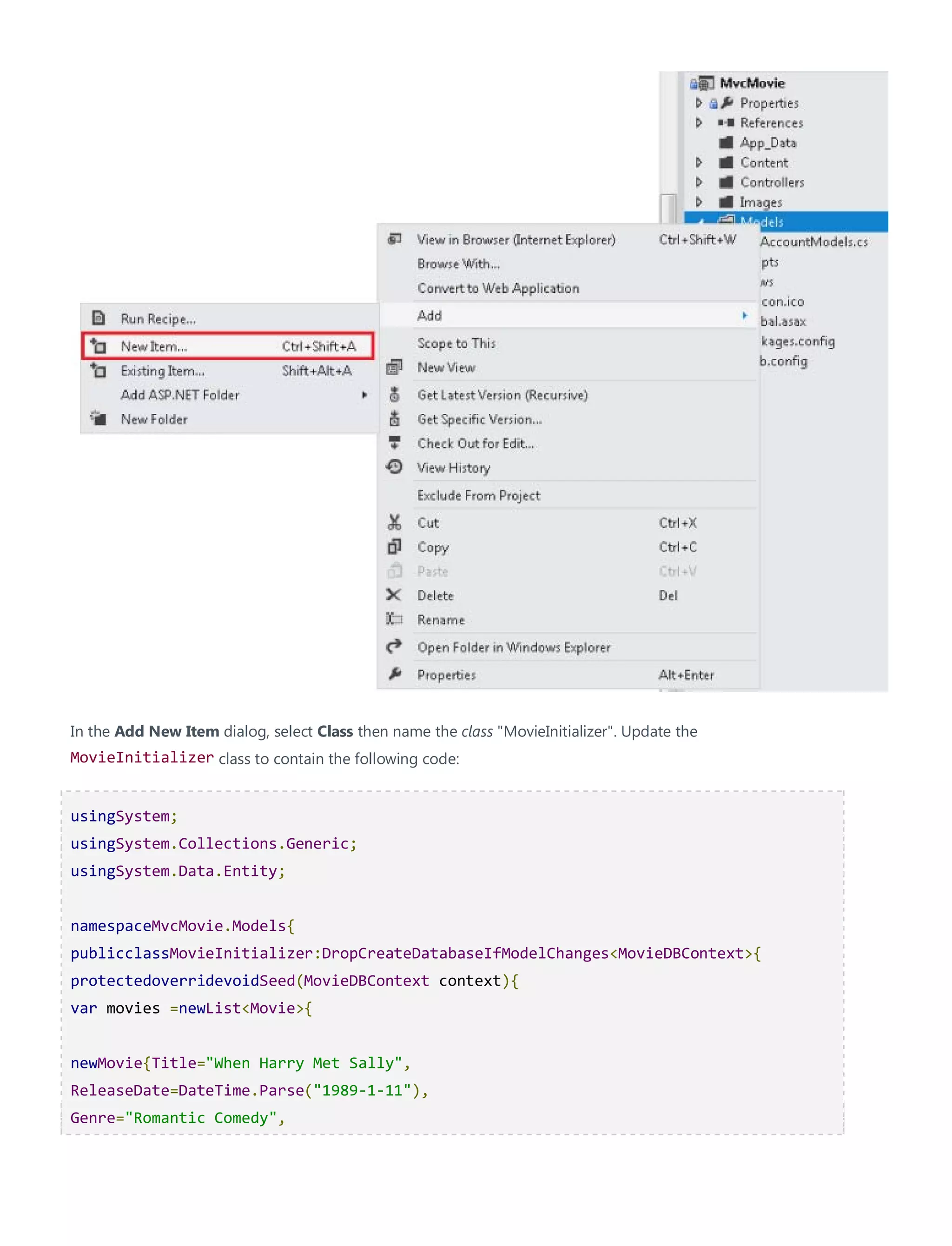The width and height of the screenshot is (952, 1246).
Task: Click the Existing Item icon
Action: coord(98,370)
